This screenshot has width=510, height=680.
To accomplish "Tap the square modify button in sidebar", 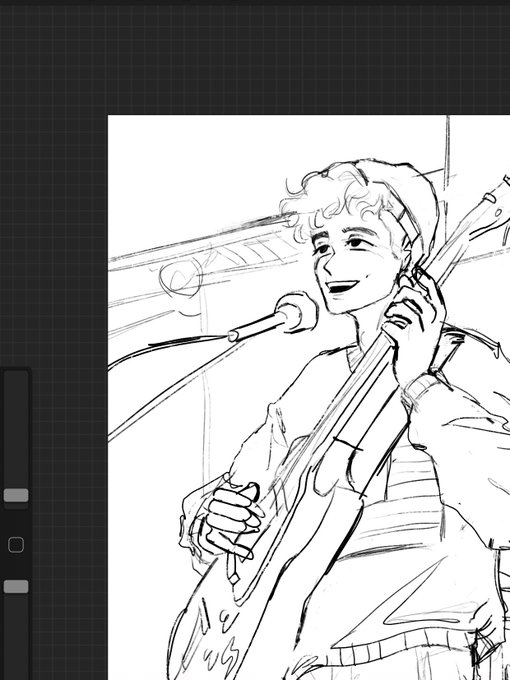I will pyautogui.click(x=16, y=545).
